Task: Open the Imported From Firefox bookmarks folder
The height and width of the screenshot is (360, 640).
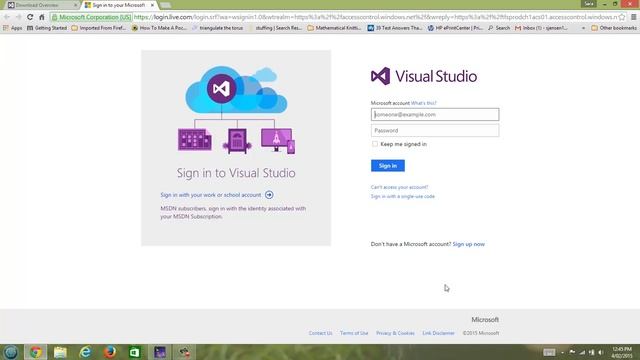Action: tap(98, 28)
